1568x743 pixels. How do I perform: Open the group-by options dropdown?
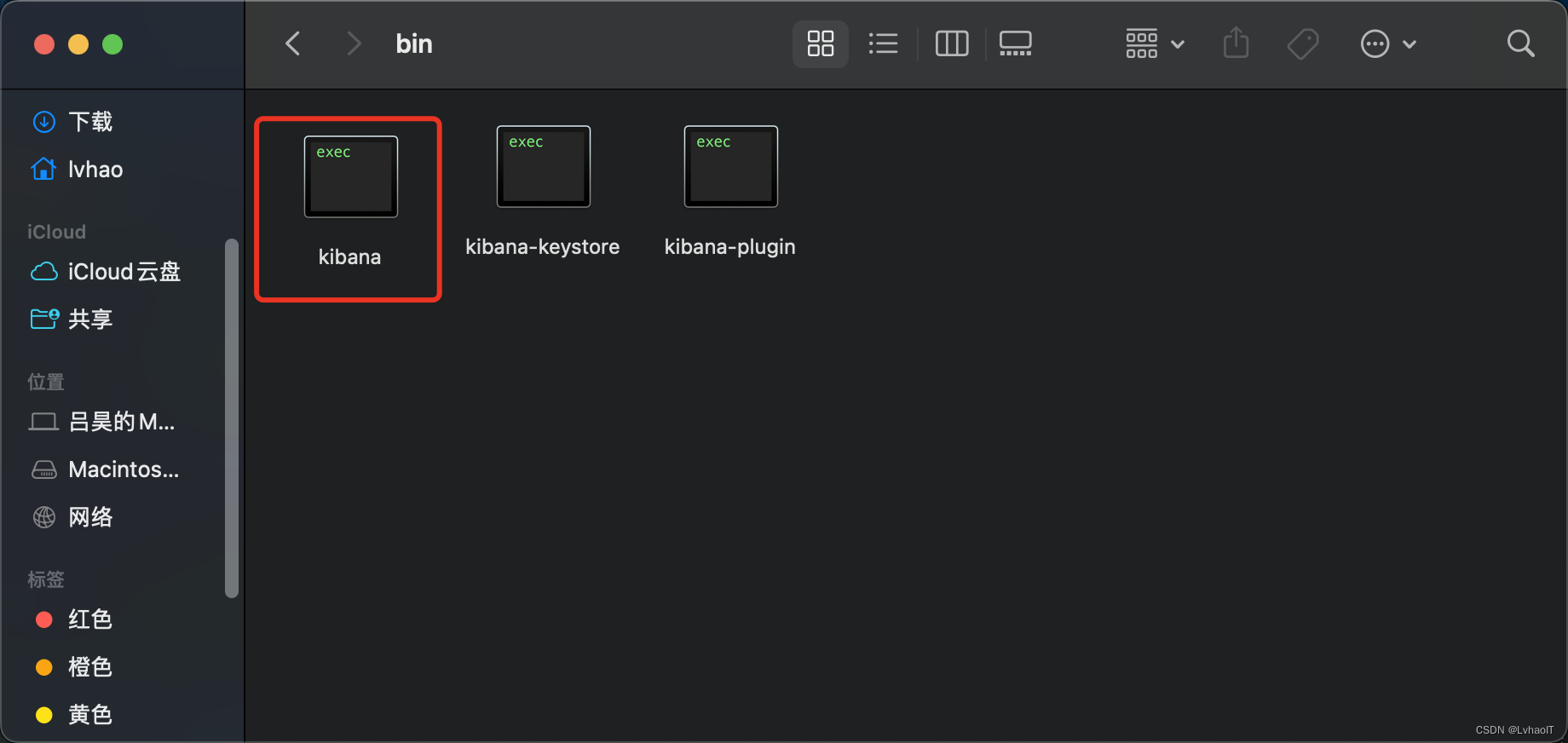pyautogui.click(x=1155, y=43)
